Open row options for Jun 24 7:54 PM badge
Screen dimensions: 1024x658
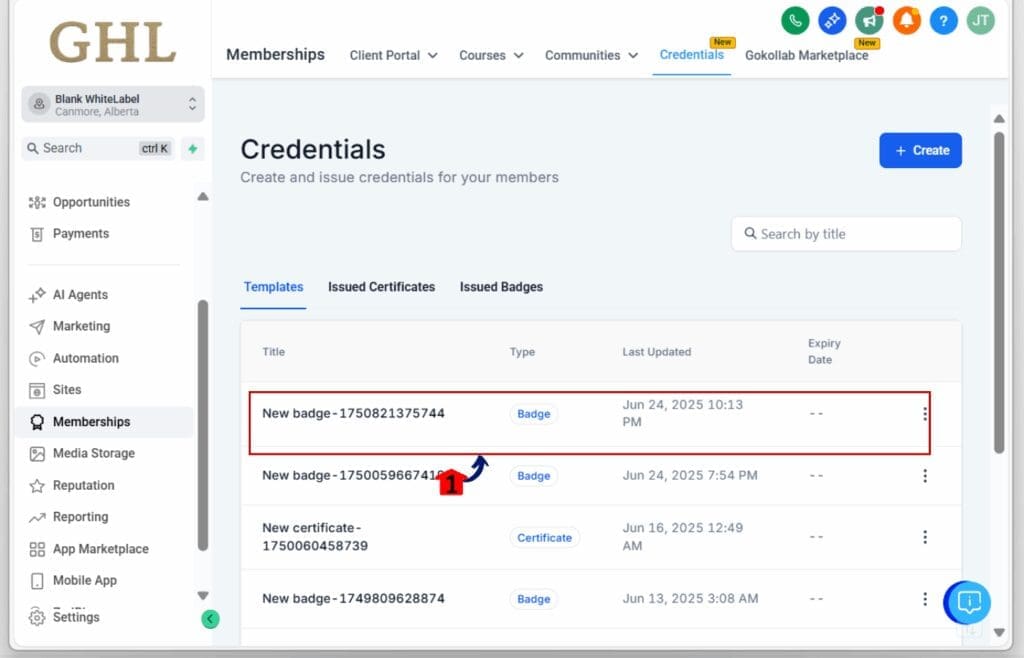click(925, 476)
